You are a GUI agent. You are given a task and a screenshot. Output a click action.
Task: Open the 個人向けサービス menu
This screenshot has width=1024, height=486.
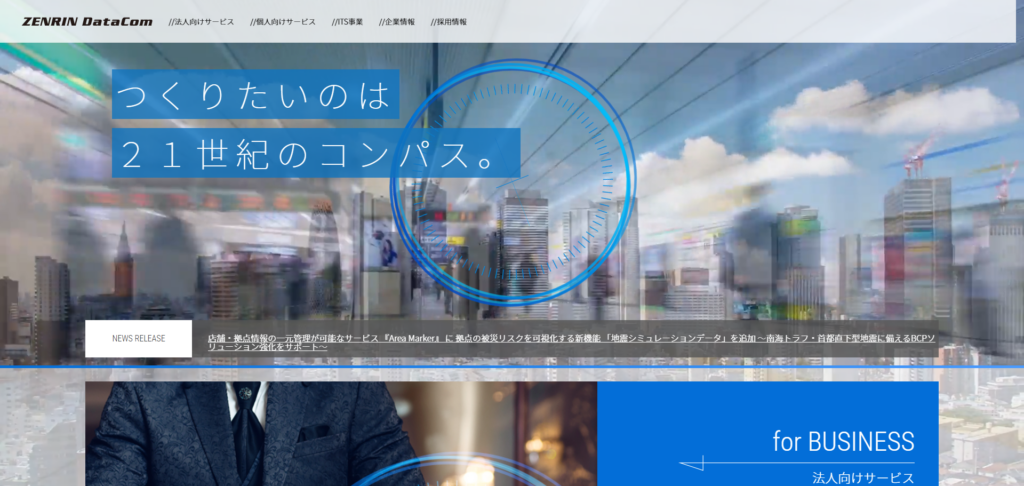[283, 22]
